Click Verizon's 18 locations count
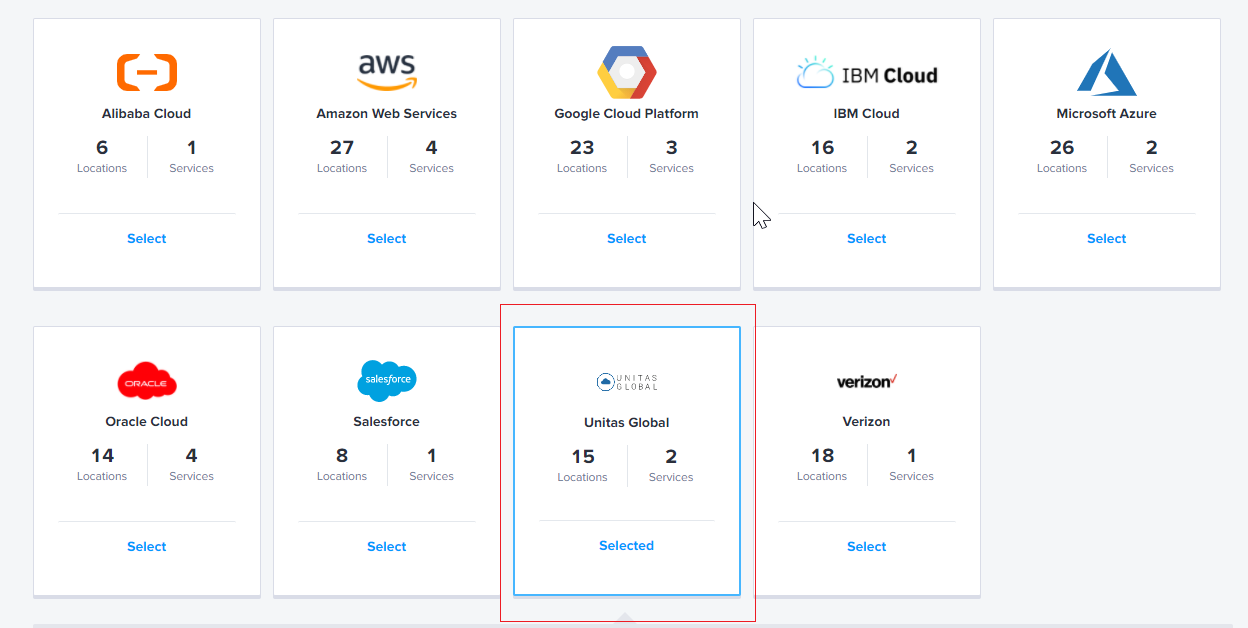 coord(822,456)
